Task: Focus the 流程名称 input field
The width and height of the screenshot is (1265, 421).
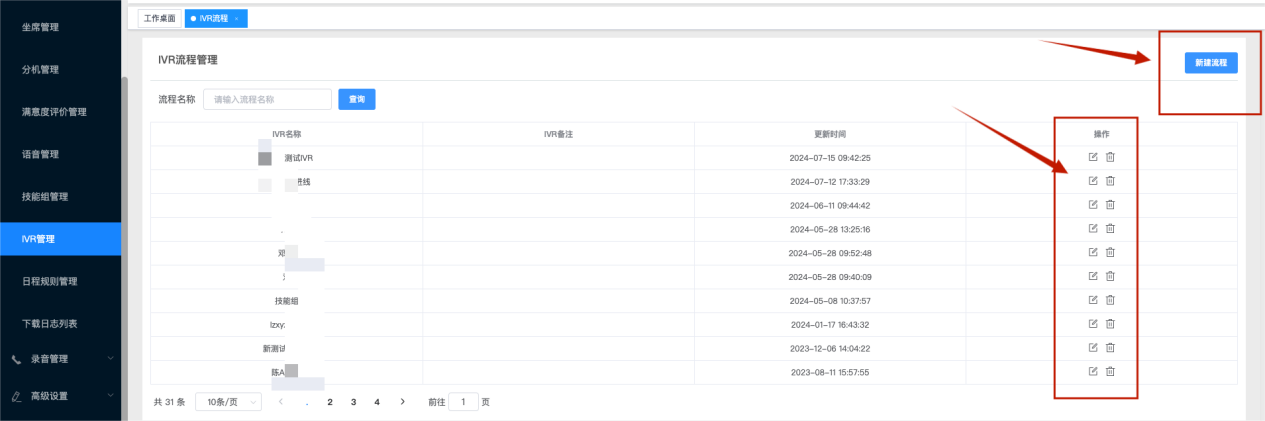Action: (x=267, y=99)
